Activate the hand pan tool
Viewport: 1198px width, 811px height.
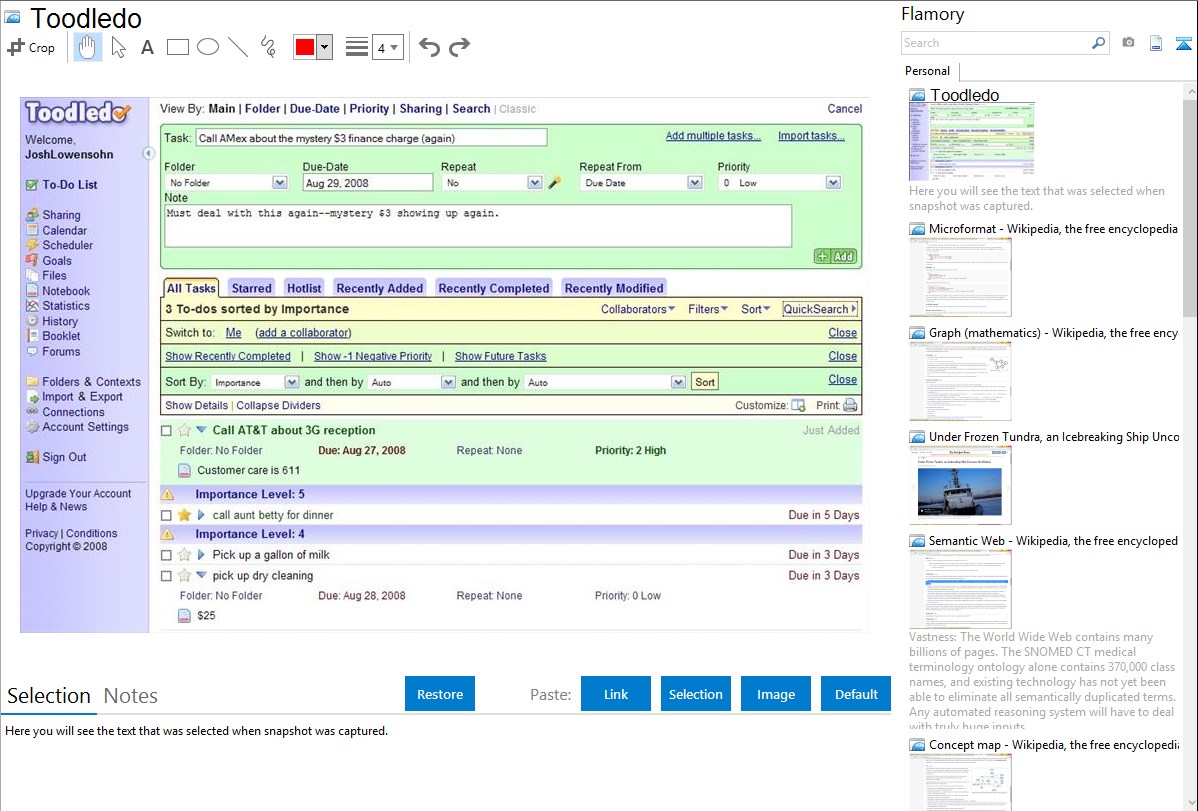pos(88,47)
